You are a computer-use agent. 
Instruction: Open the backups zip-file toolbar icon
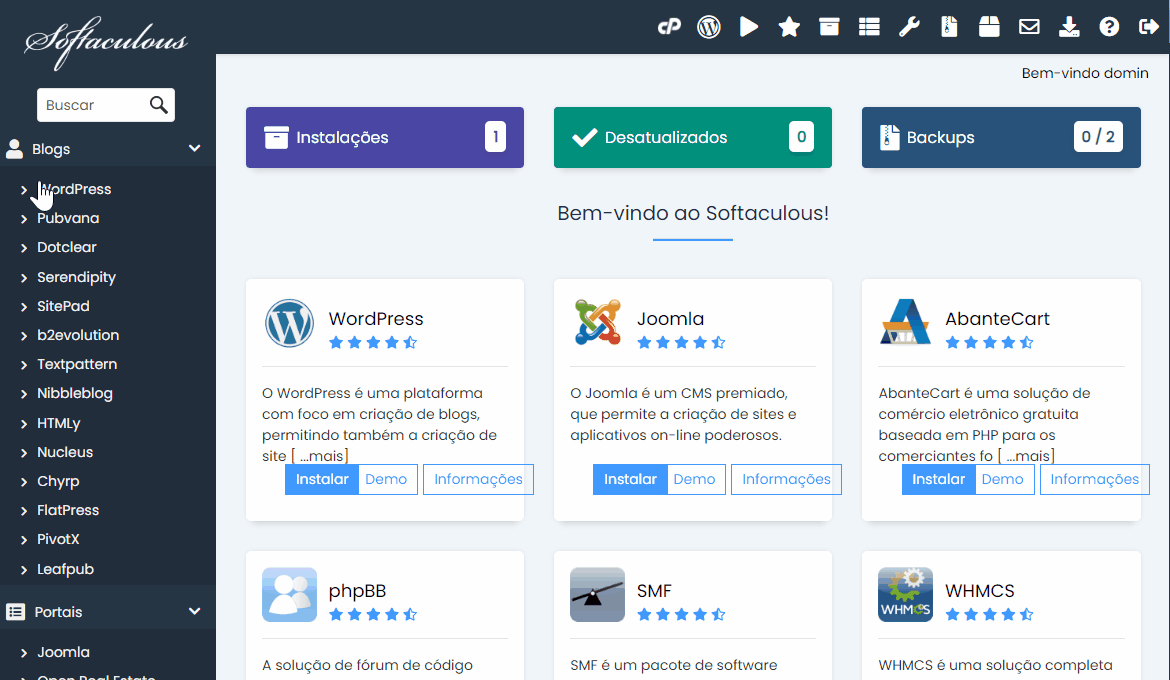[x=949, y=28]
